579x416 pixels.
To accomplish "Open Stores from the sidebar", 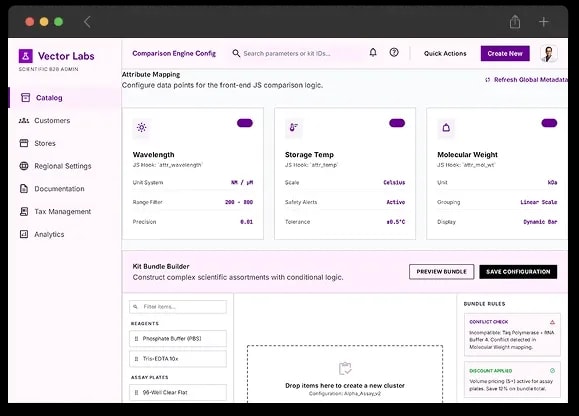I will pyautogui.click(x=65, y=143).
